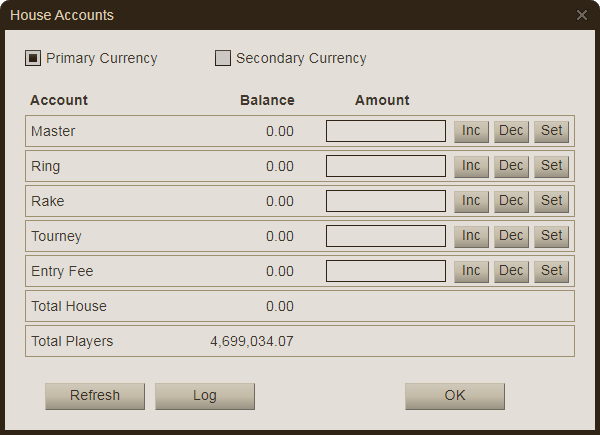The height and width of the screenshot is (435, 600).
Task: Open the accounts Log
Action: pyautogui.click(x=205, y=396)
